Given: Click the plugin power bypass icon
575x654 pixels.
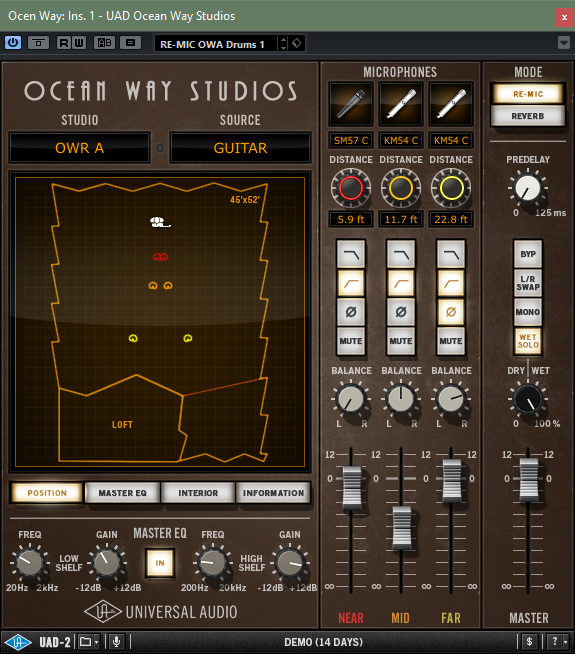Looking at the screenshot, I should click(13, 43).
